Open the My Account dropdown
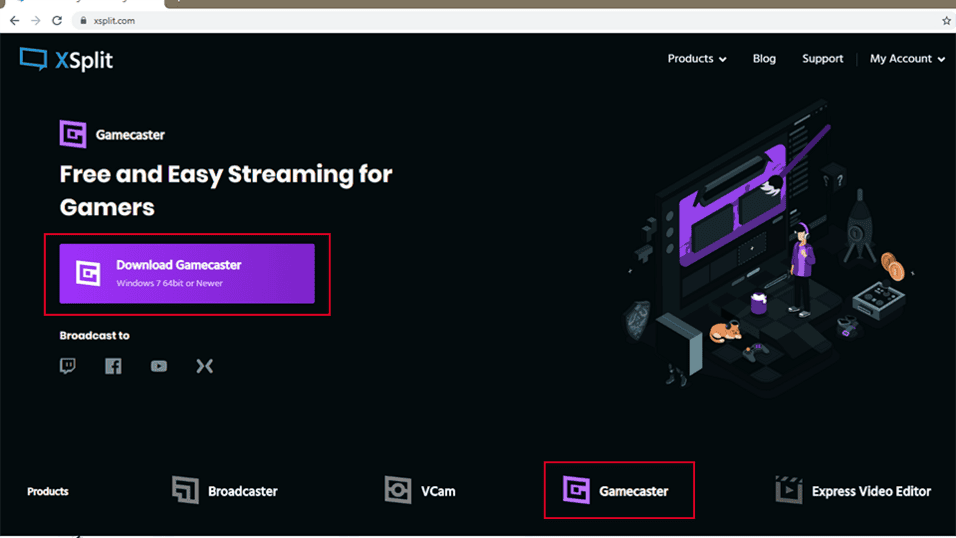 pos(906,59)
